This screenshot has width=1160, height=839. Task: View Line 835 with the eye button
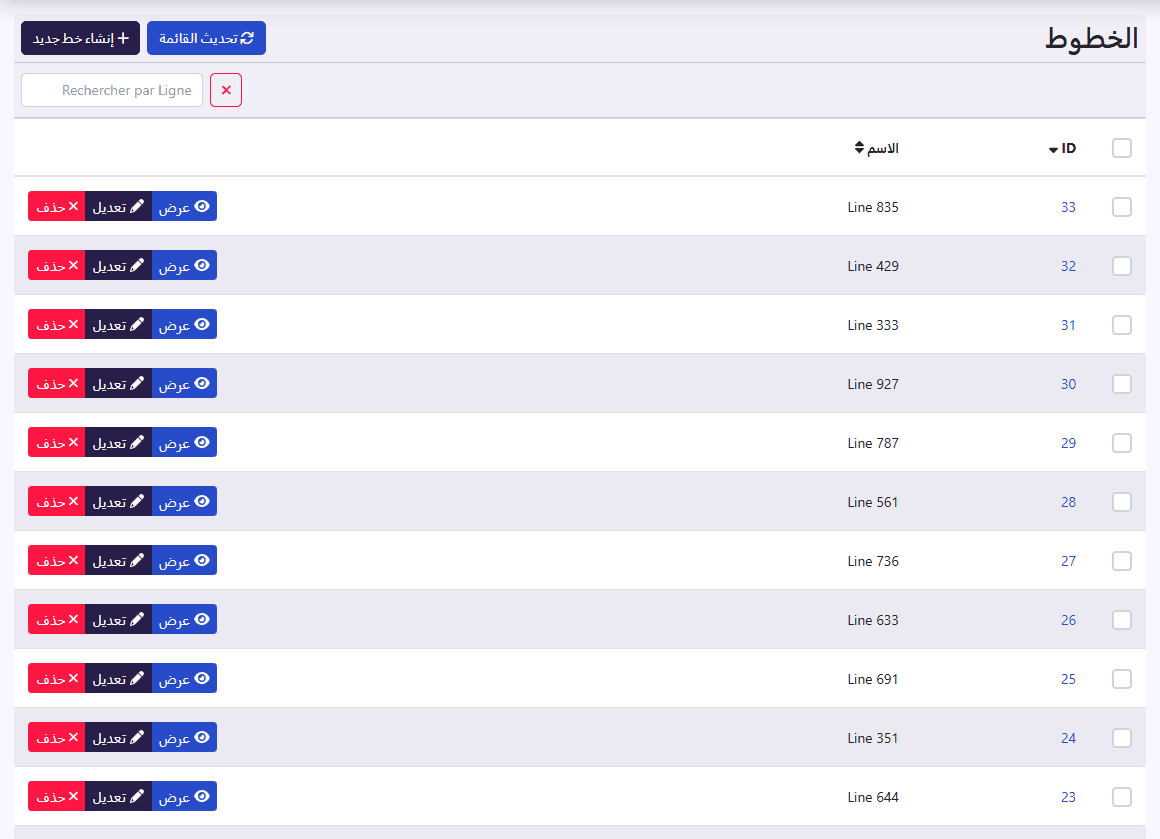tap(184, 206)
